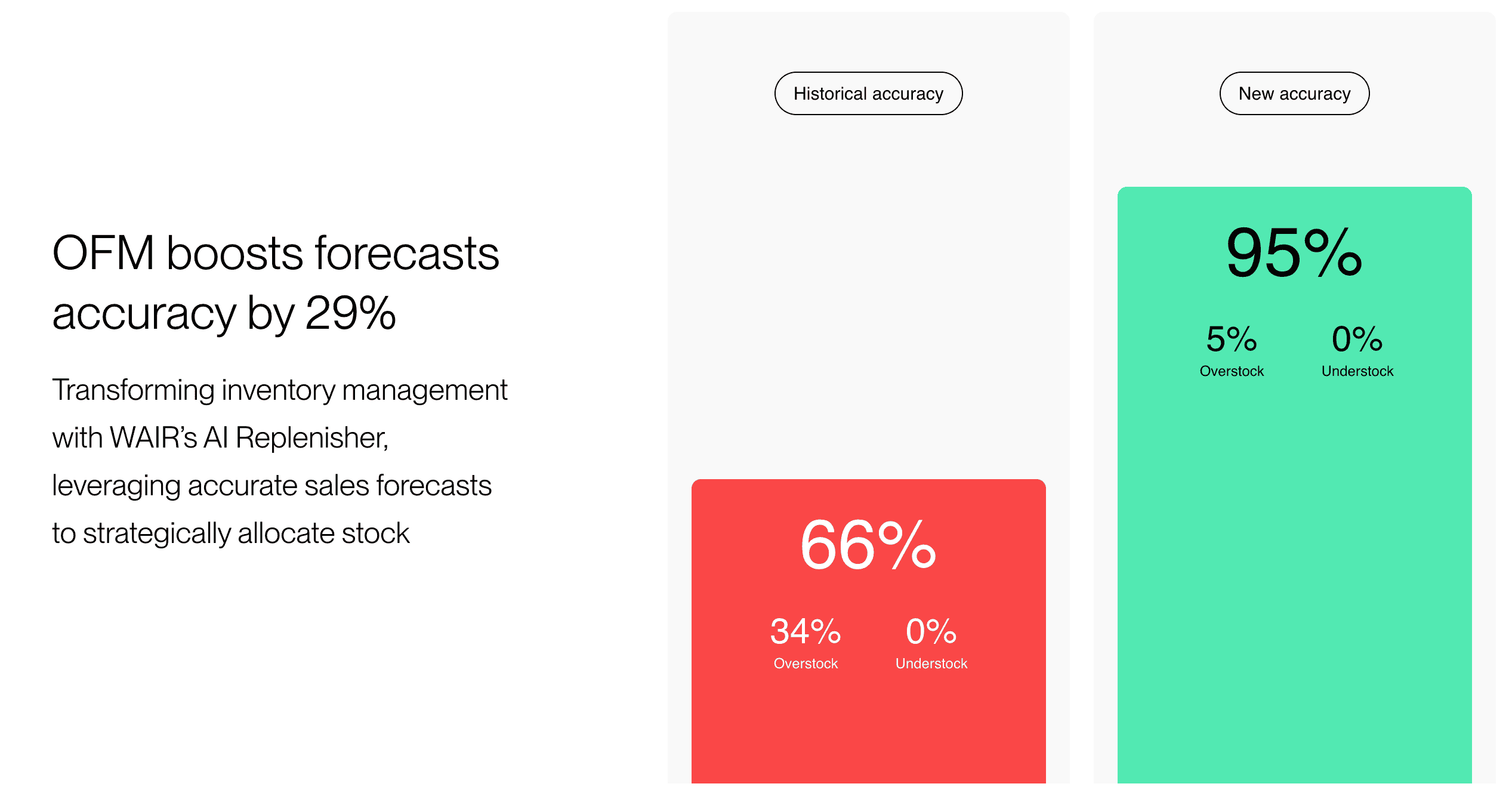Image resolution: width=1512 pixels, height=796 pixels.
Task: Select the New accuracy pill label
Action: 1294,94
